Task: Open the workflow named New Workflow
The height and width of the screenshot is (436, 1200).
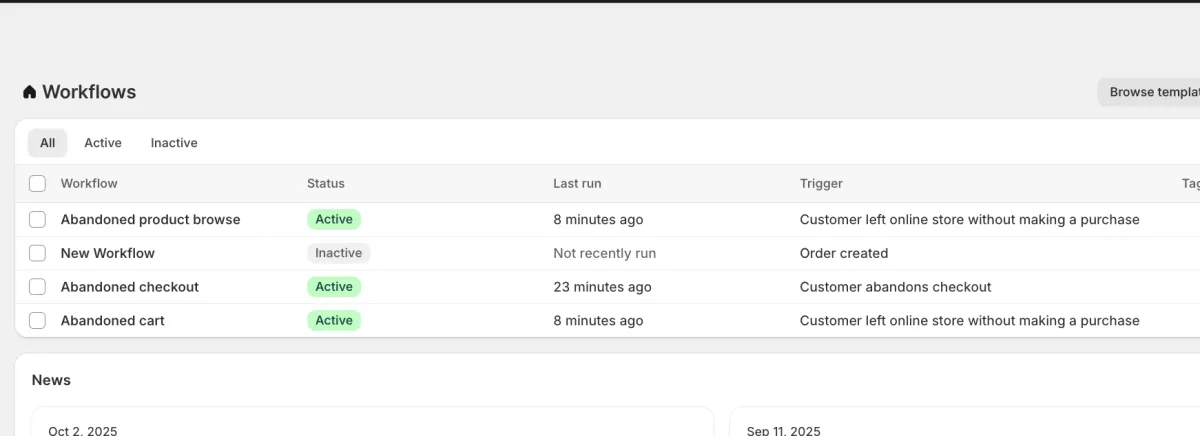Action: (x=108, y=253)
